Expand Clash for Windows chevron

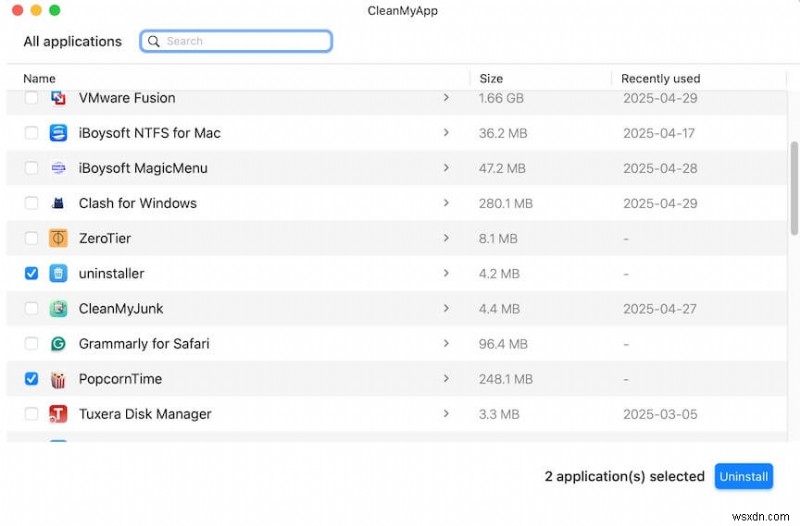click(446, 203)
